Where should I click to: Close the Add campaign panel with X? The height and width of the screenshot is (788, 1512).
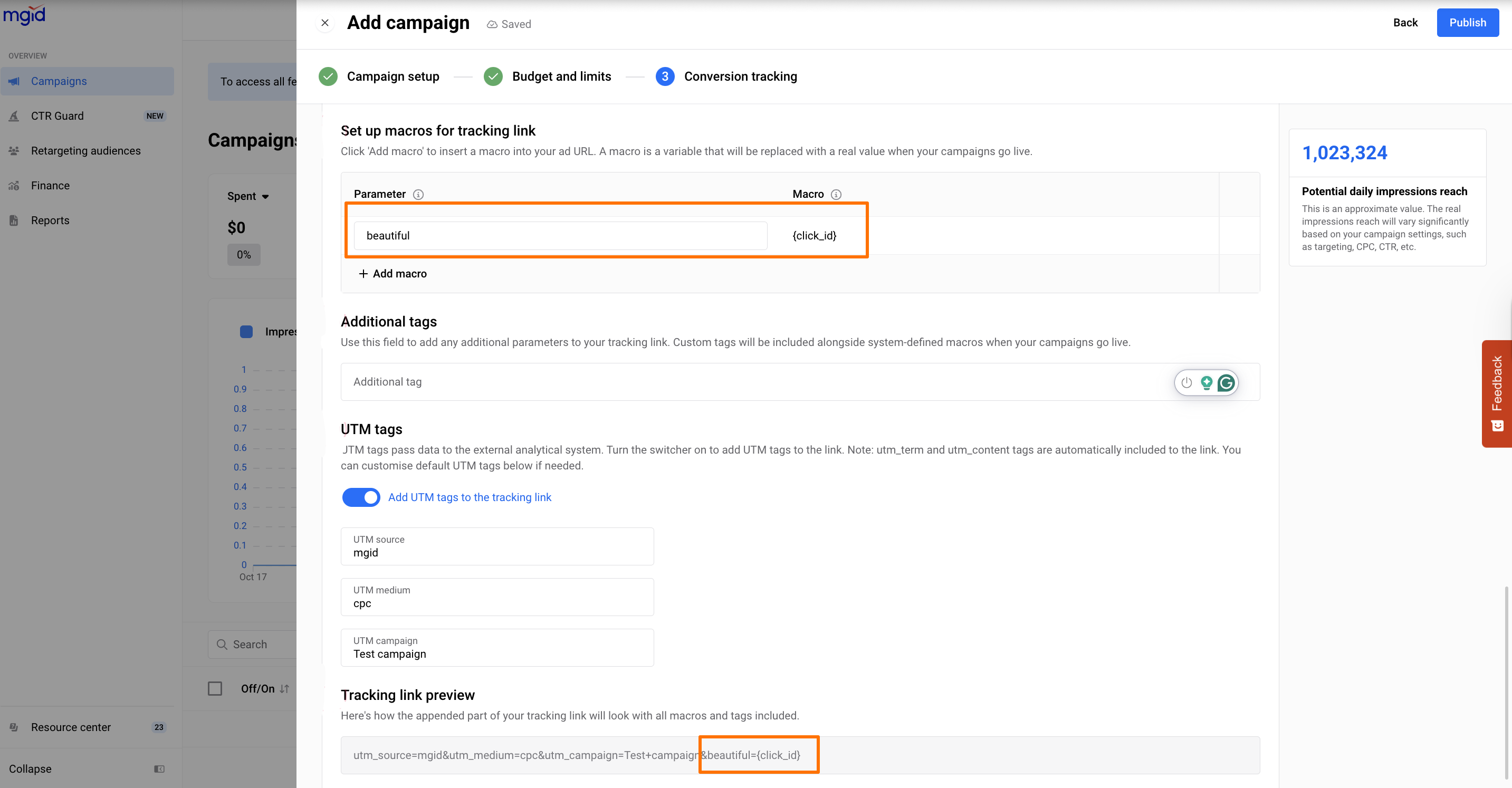point(324,23)
